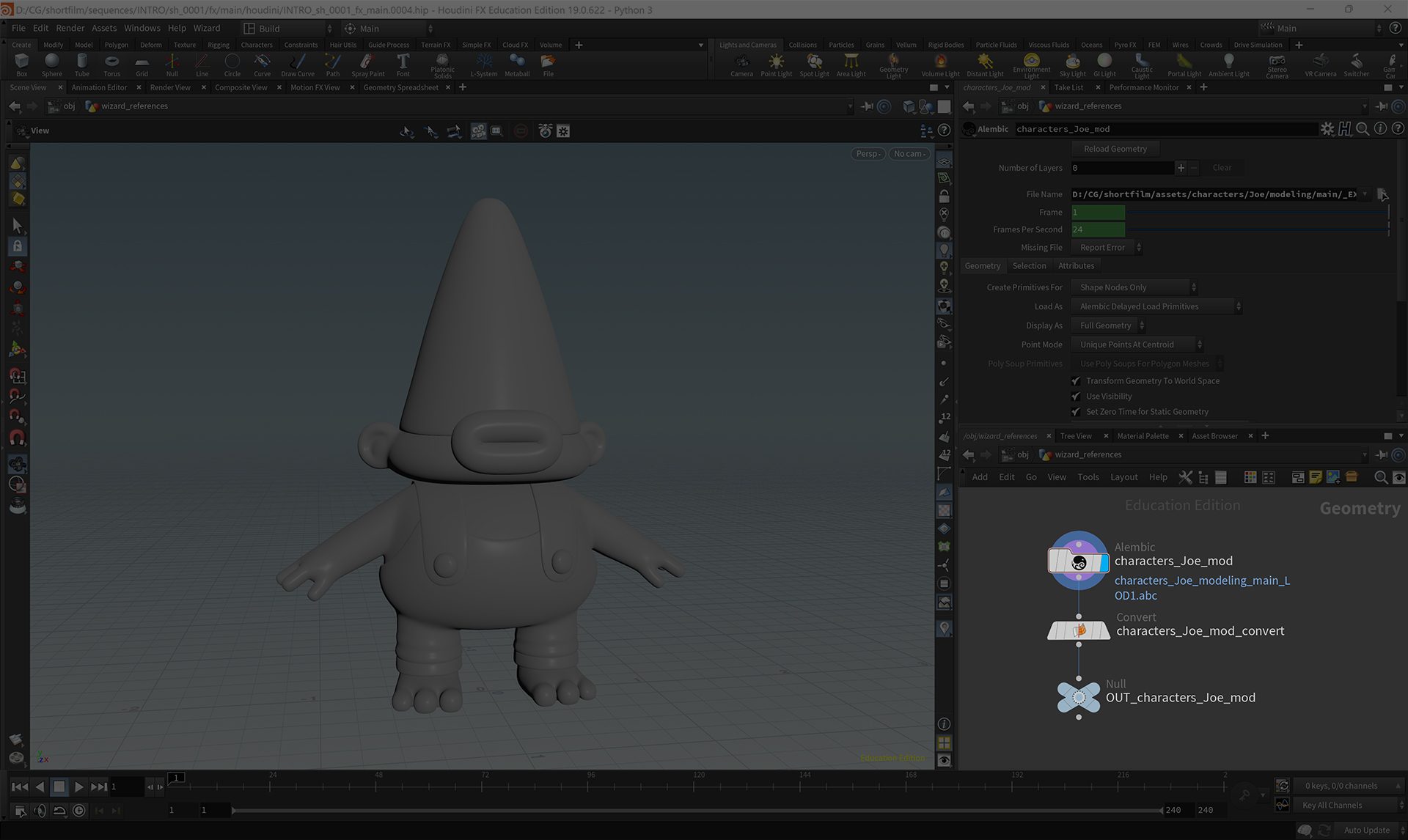Select the Spray Paint tool
Image resolution: width=1408 pixels, height=840 pixels.
368,65
